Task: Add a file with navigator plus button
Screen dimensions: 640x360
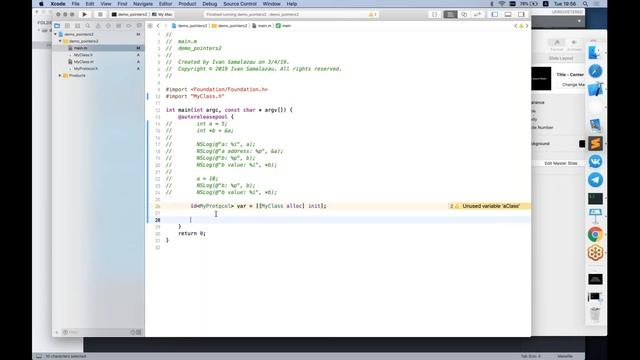Action: (57, 332)
